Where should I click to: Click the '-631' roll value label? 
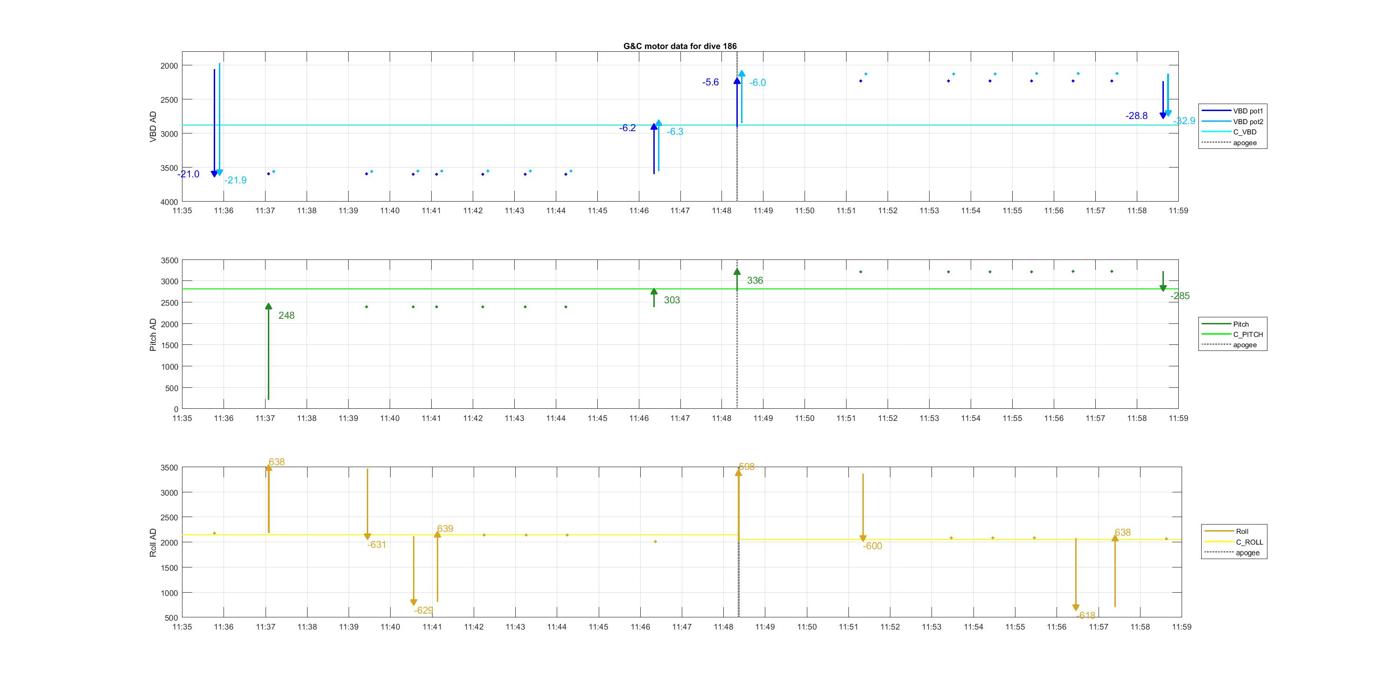click(x=377, y=545)
